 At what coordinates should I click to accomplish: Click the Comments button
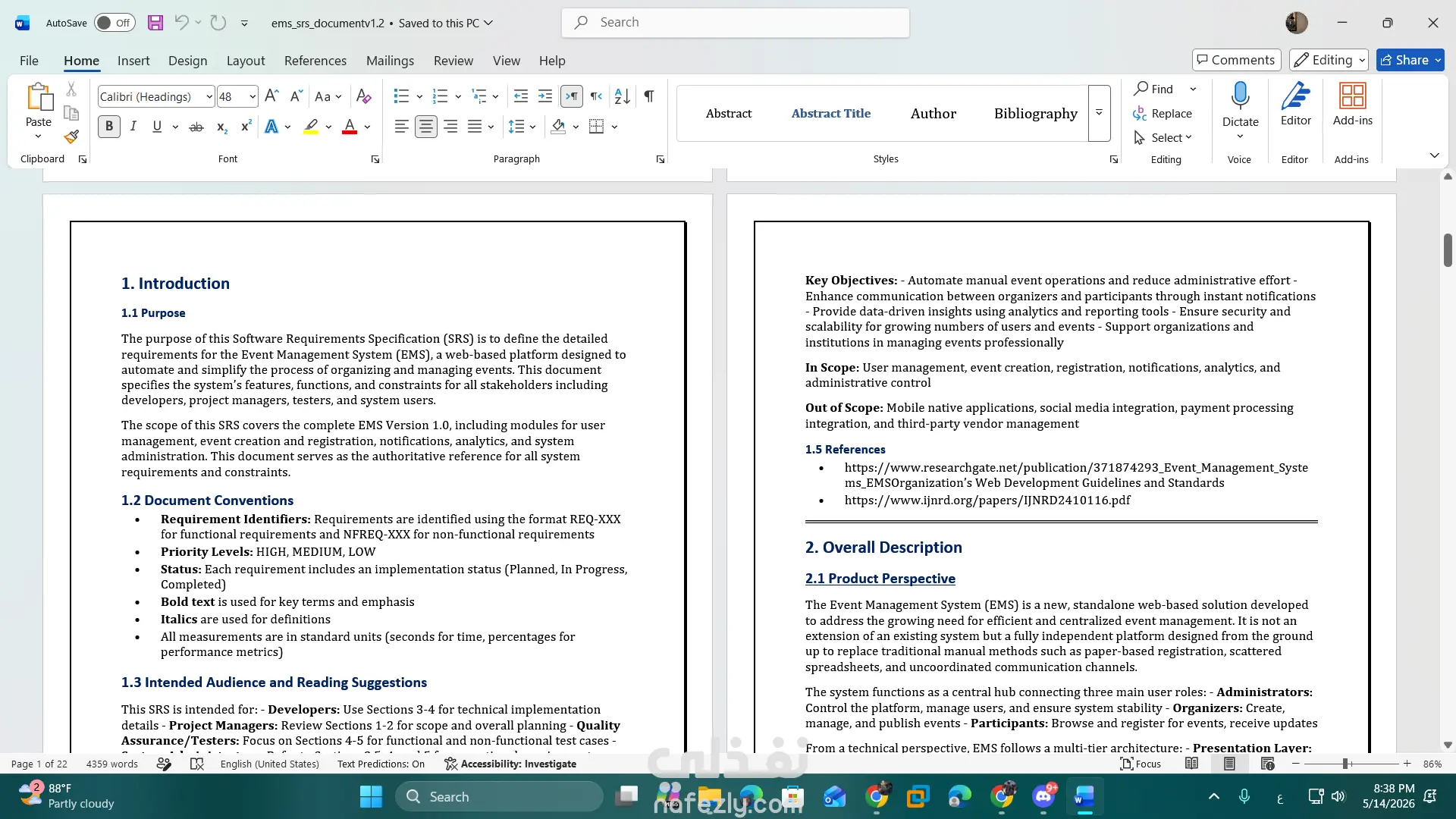[x=1236, y=60]
